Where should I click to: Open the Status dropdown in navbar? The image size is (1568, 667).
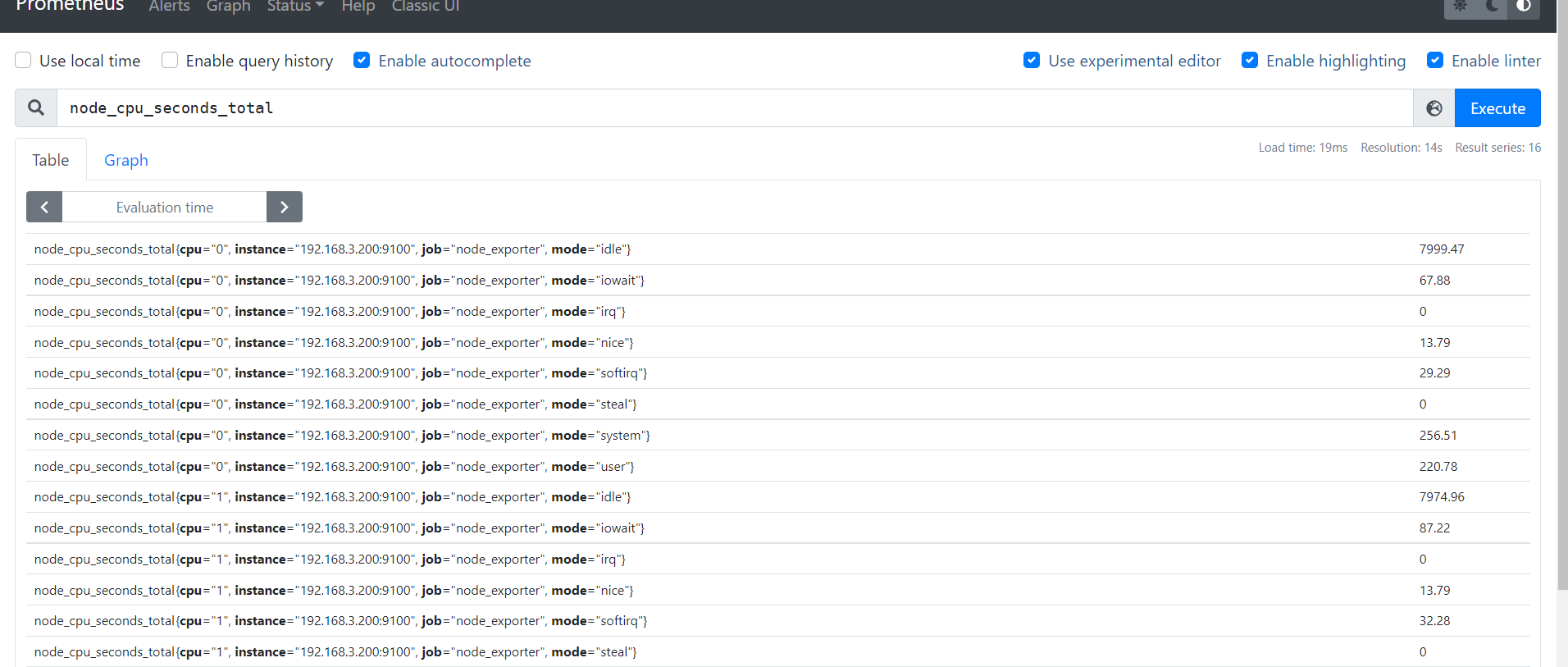pos(295,7)
